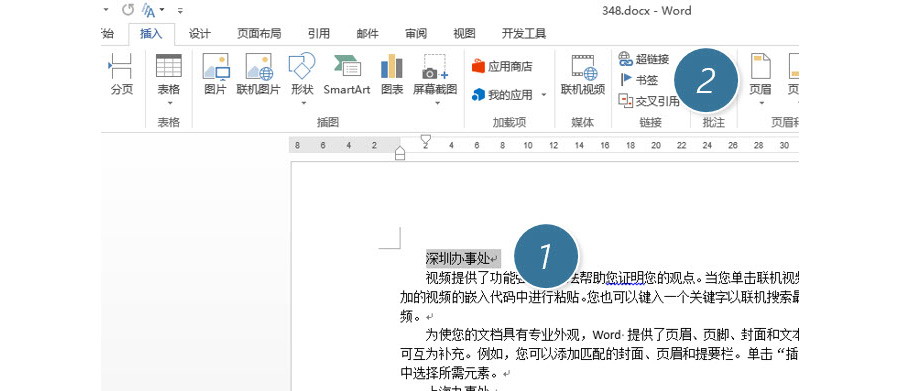The image size is (900, 391).
Task: Open Customize Quick Access Toolbar menu
Action: coord(180,10)
